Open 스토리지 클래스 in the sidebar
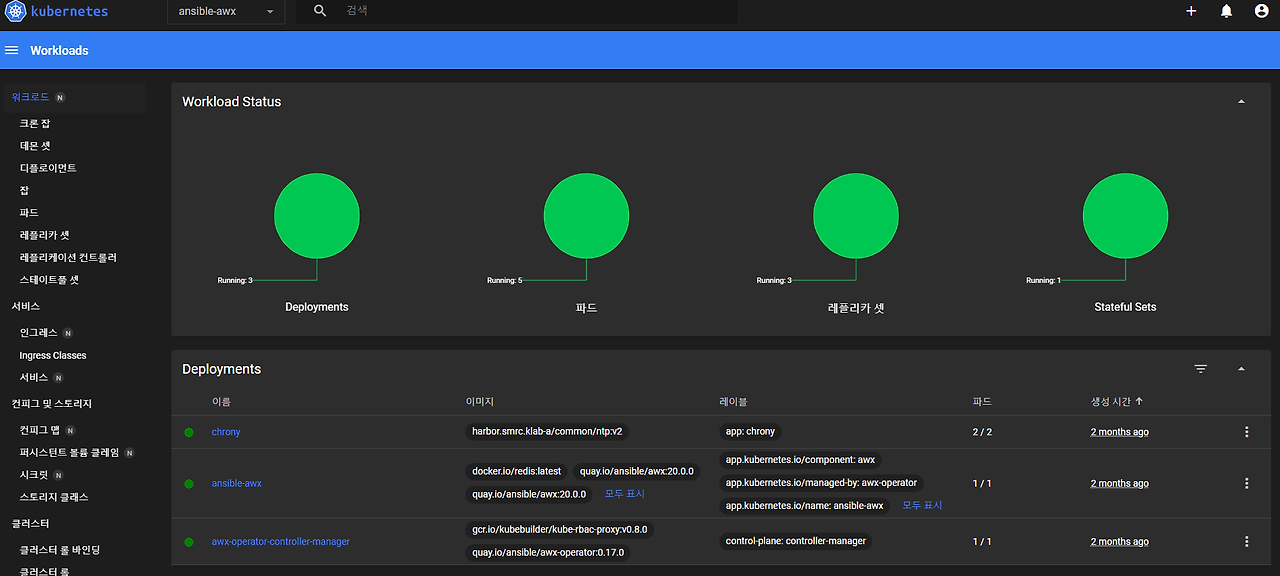Viewport: 1280px width, 576px height. pyautogui.click(x=54, y=497)
